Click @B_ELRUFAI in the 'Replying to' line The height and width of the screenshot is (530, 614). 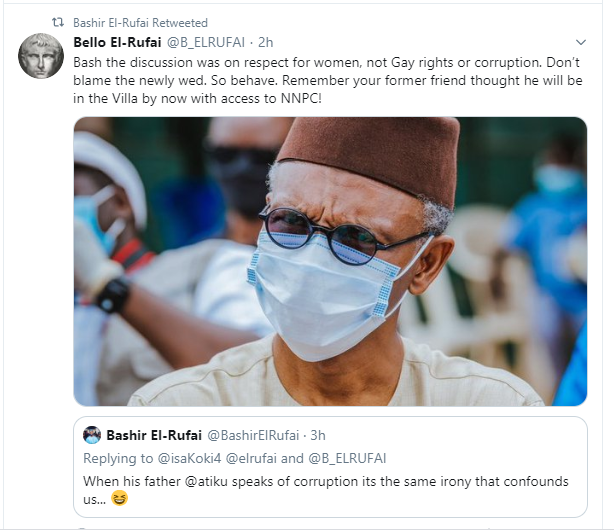point(350,458)
